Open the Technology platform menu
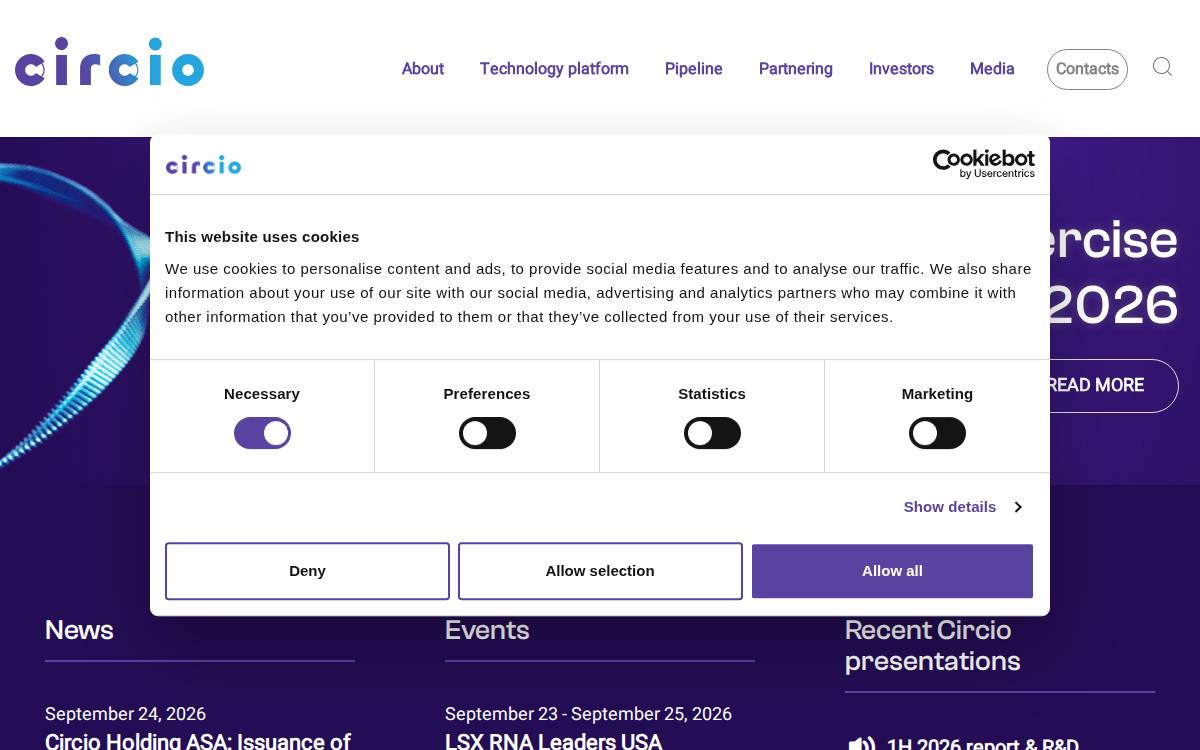 click(x=554, y=69)
